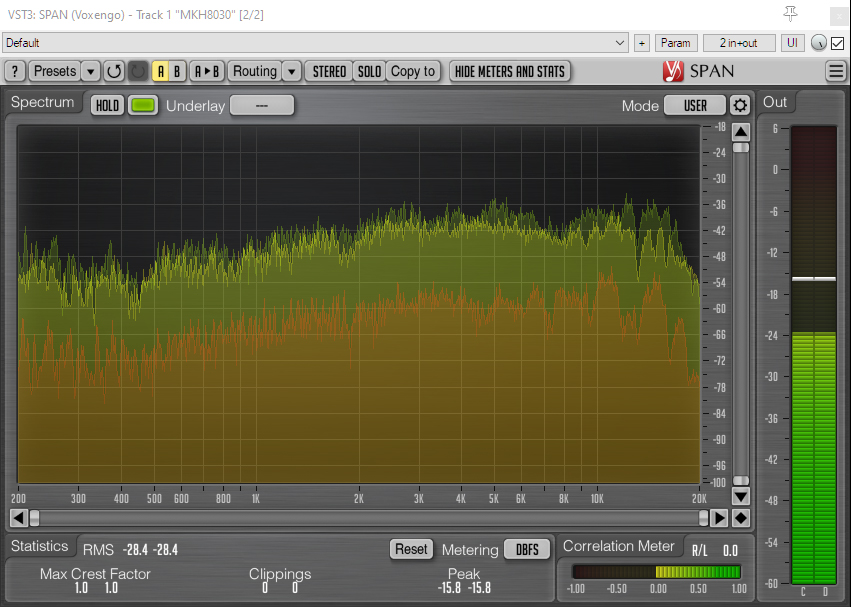The height and width of the screenshot is (607, 851).
Task: Click Hide Meters and Stats
Action: click(x=510, y=71)
